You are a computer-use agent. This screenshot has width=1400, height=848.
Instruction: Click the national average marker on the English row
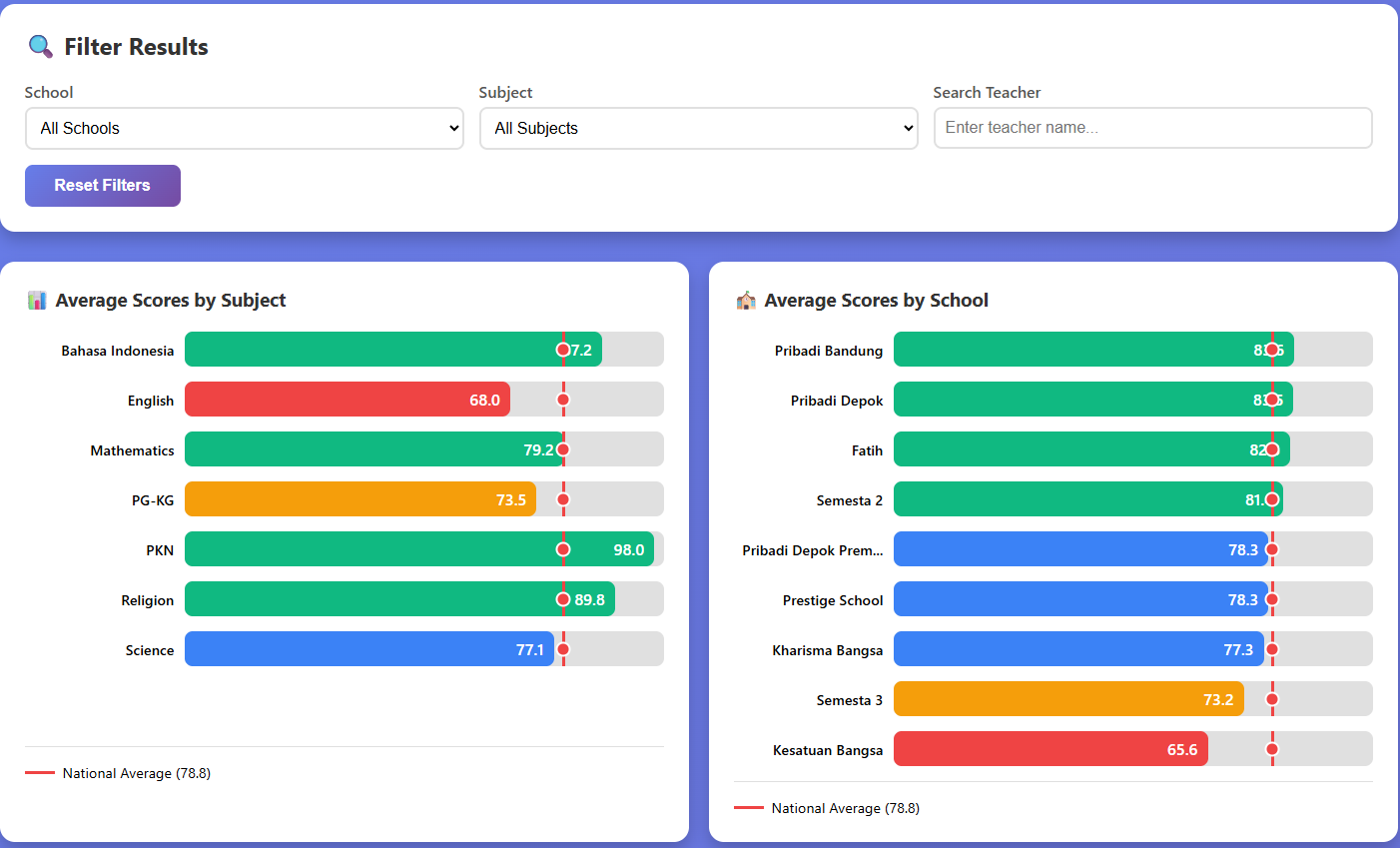click(563, 399)
